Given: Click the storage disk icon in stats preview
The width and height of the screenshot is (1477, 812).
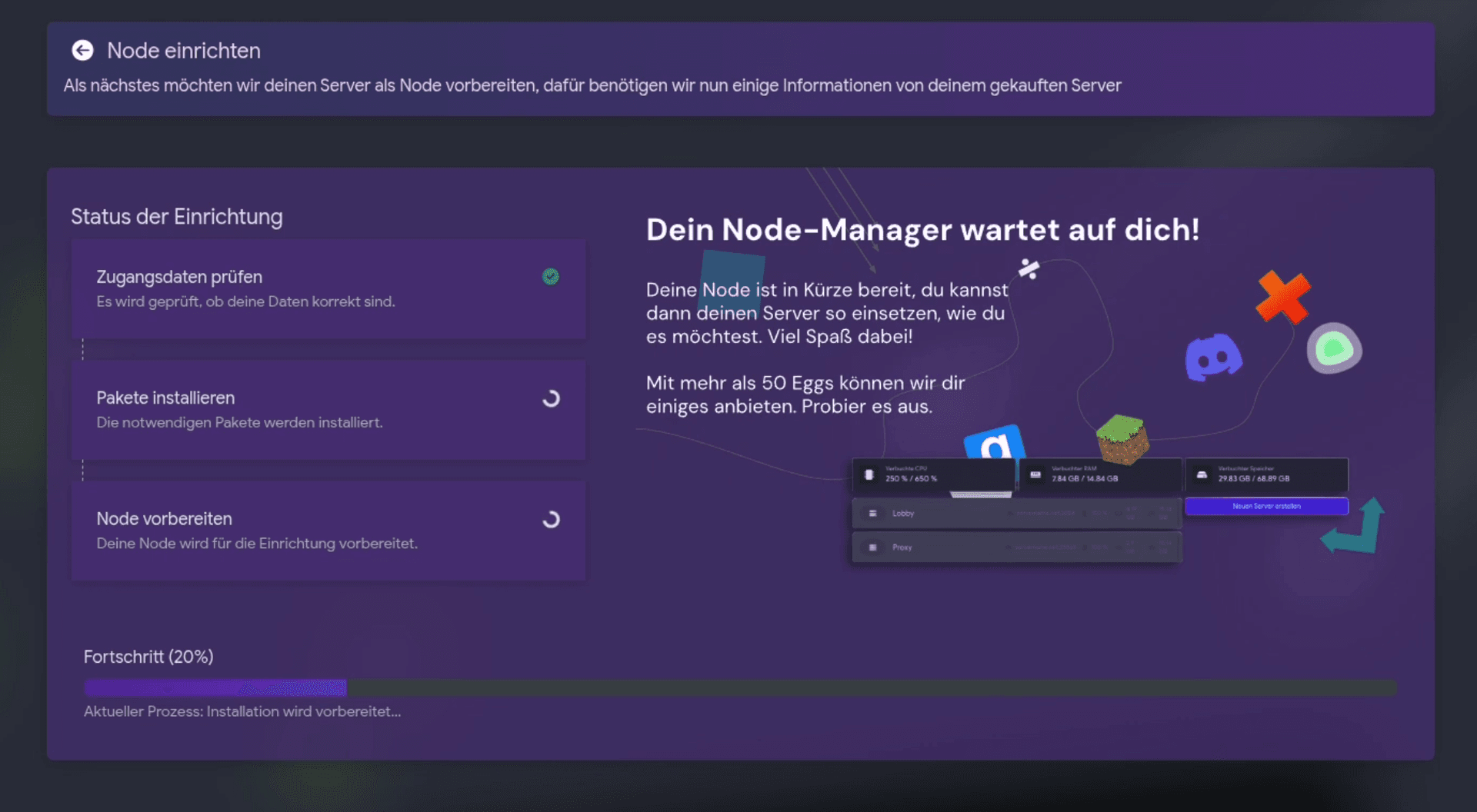Looking at the screenshot, I should coord(1202,474).
